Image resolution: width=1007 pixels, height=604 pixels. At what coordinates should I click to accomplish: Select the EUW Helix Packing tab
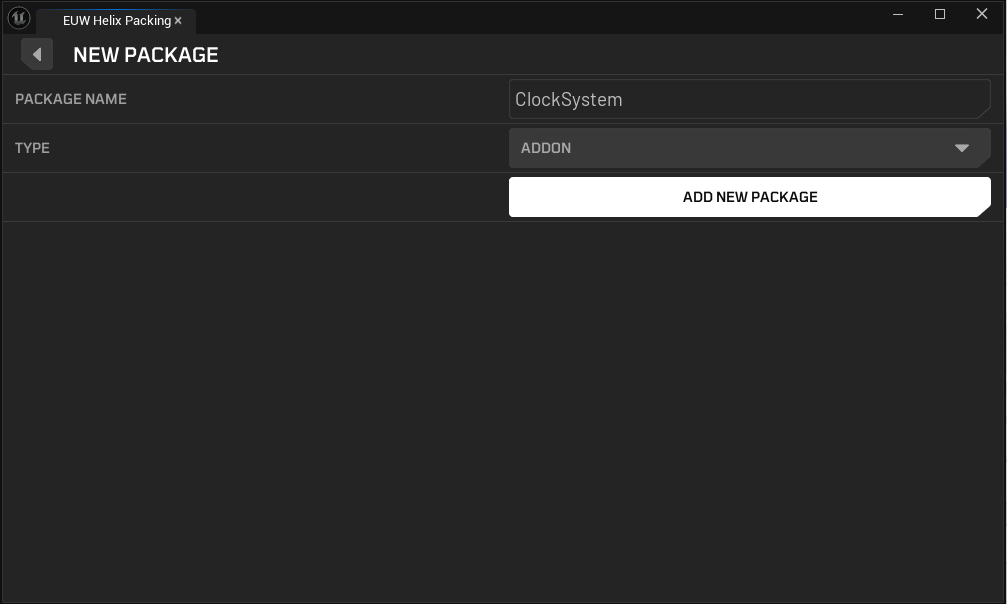click(x=115, y=21)
